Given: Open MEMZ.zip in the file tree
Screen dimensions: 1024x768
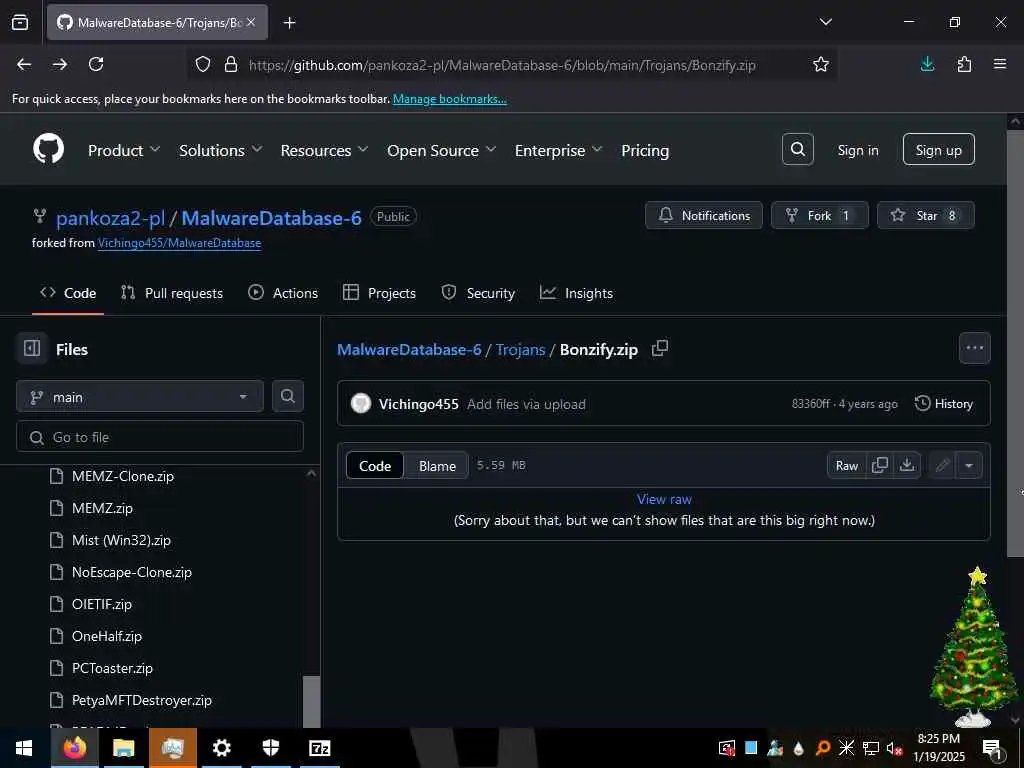Looking at the screenshot, I should (x=102, y=508).
